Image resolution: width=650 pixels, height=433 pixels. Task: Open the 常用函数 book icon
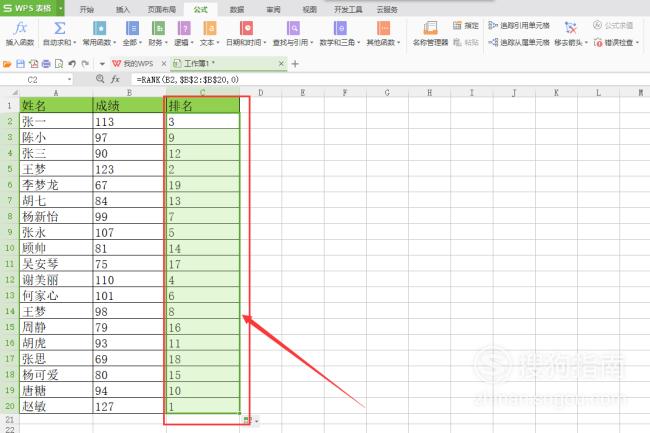[99, 28]
